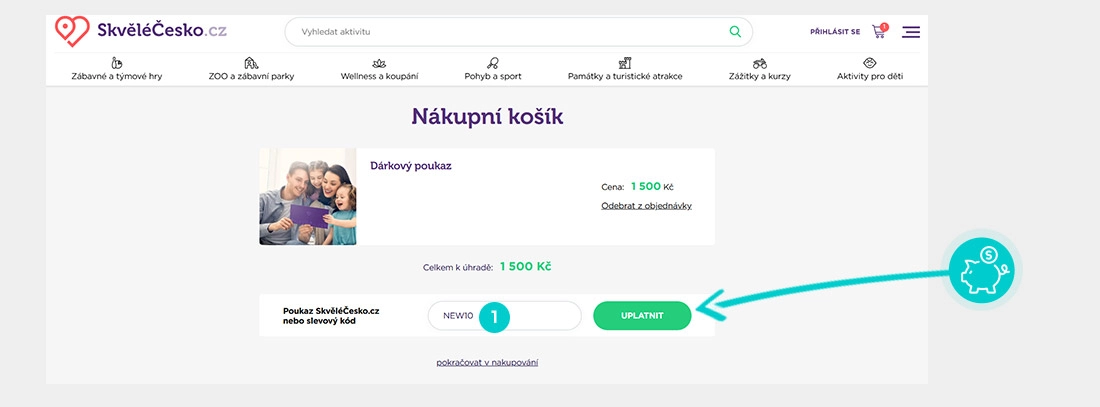Open Zábavné a týmové hry category

116,76
